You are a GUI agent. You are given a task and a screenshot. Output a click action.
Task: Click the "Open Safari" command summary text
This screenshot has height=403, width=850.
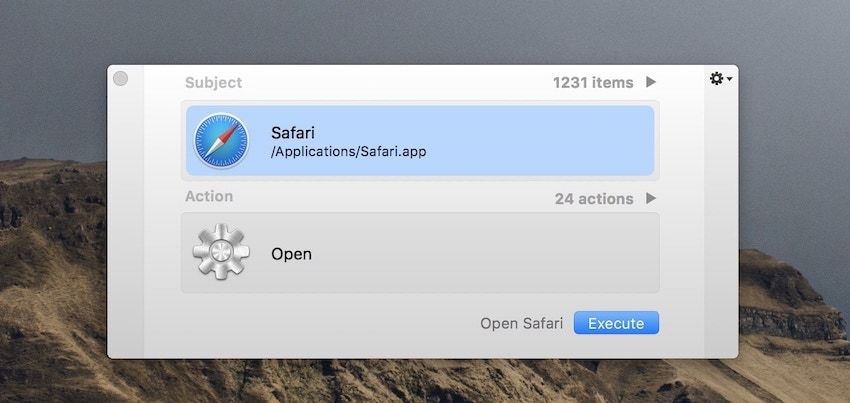coord(521,323)
